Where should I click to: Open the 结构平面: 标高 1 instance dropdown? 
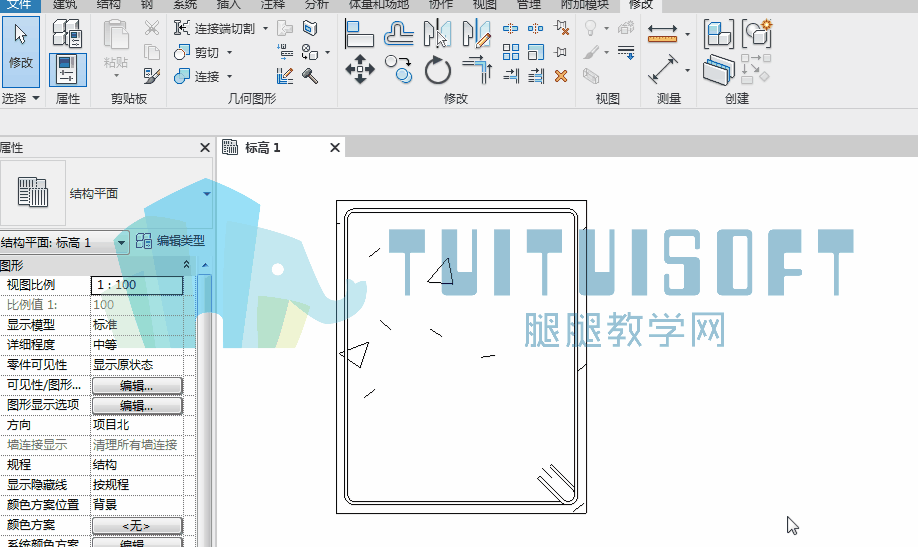(121, 242)
